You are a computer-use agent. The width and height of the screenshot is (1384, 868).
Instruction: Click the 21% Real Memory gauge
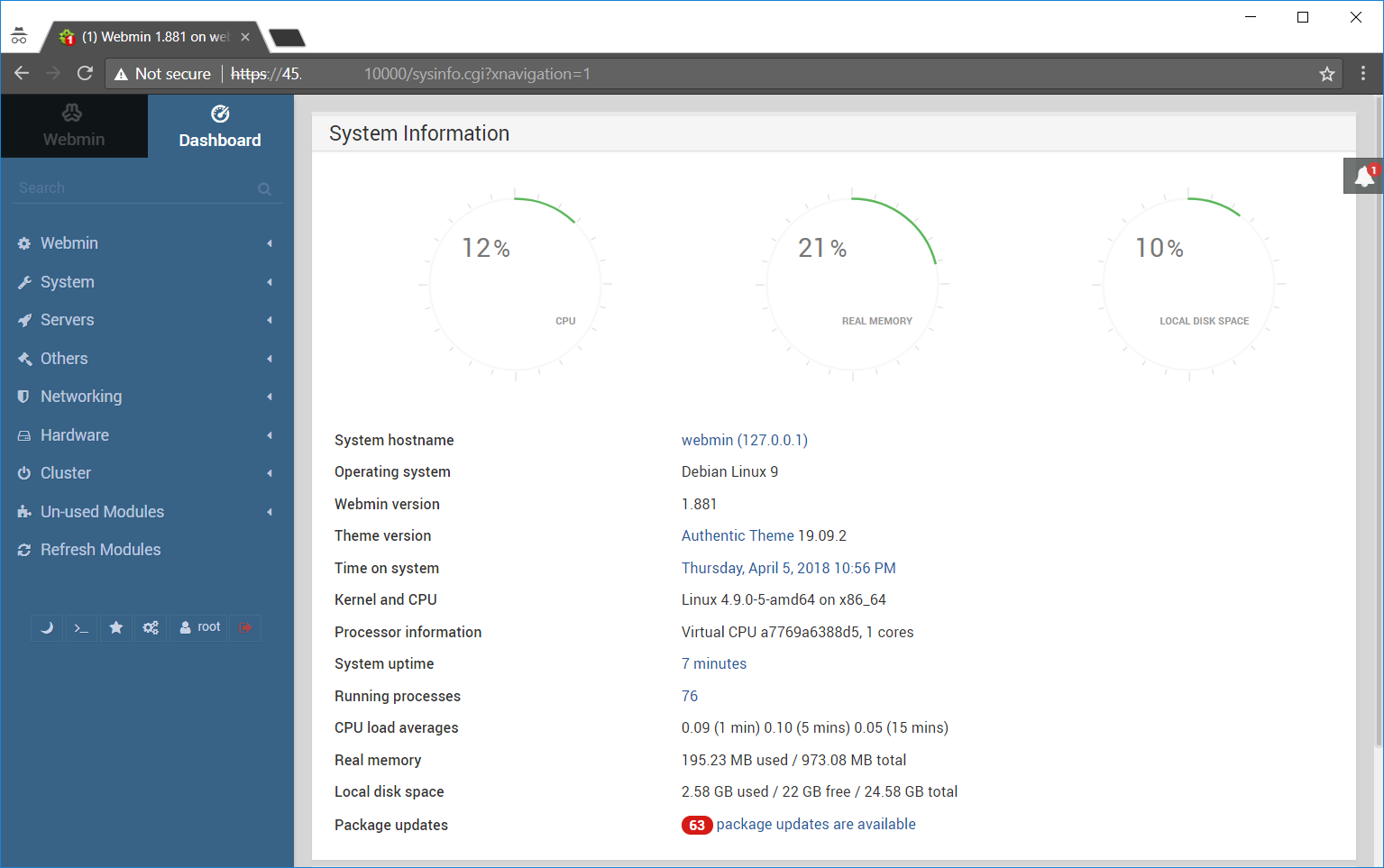click(852, 284)
